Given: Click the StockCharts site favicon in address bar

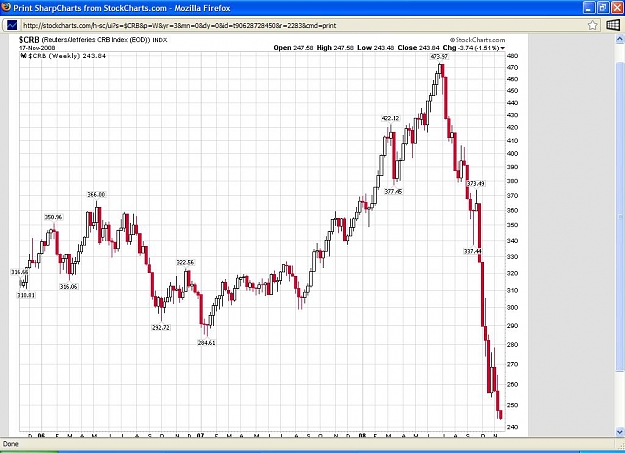Looking at the screenshot, I should coord(12,25).
